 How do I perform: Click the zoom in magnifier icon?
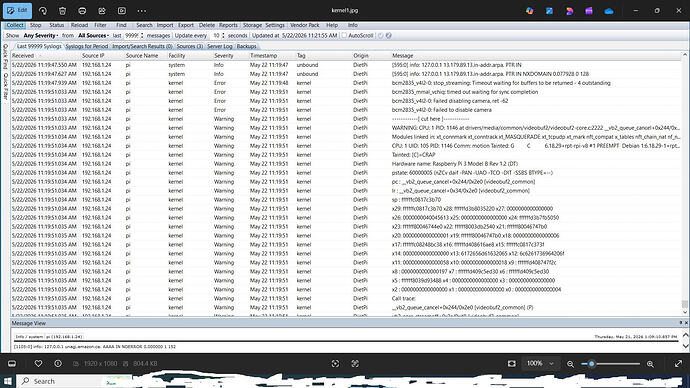[650, 364]
